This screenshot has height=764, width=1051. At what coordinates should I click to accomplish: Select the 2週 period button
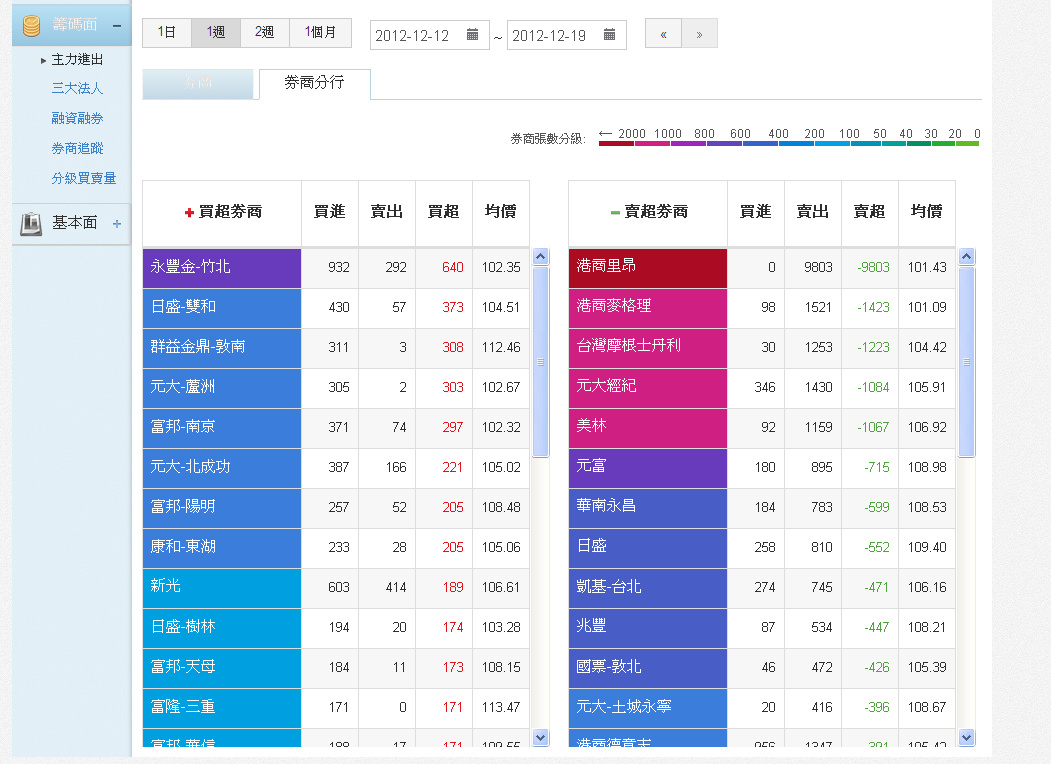[265, 33]
